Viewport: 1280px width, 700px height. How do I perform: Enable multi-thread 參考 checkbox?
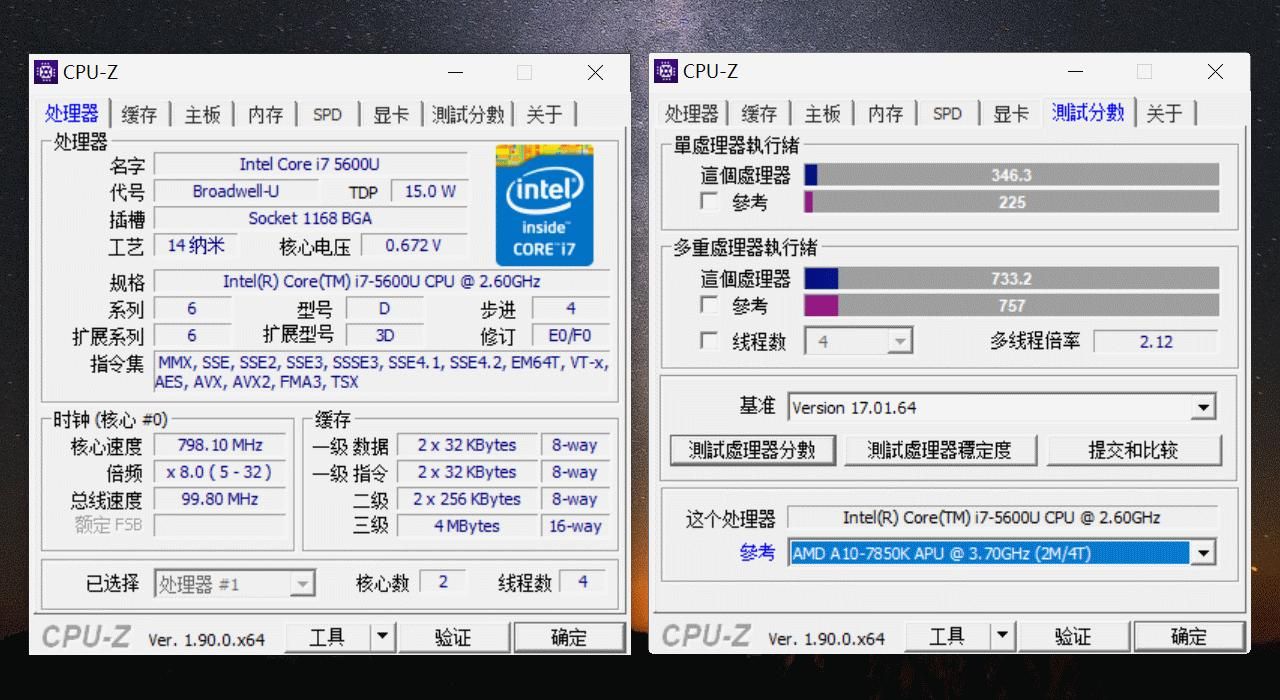pos(710,305)
